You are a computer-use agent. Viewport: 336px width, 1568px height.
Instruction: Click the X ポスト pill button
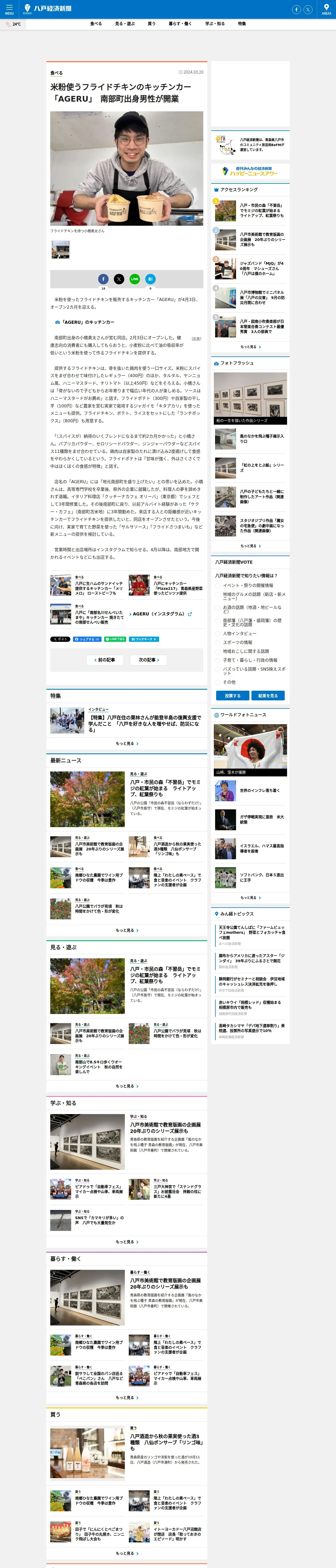click(60, 639)
